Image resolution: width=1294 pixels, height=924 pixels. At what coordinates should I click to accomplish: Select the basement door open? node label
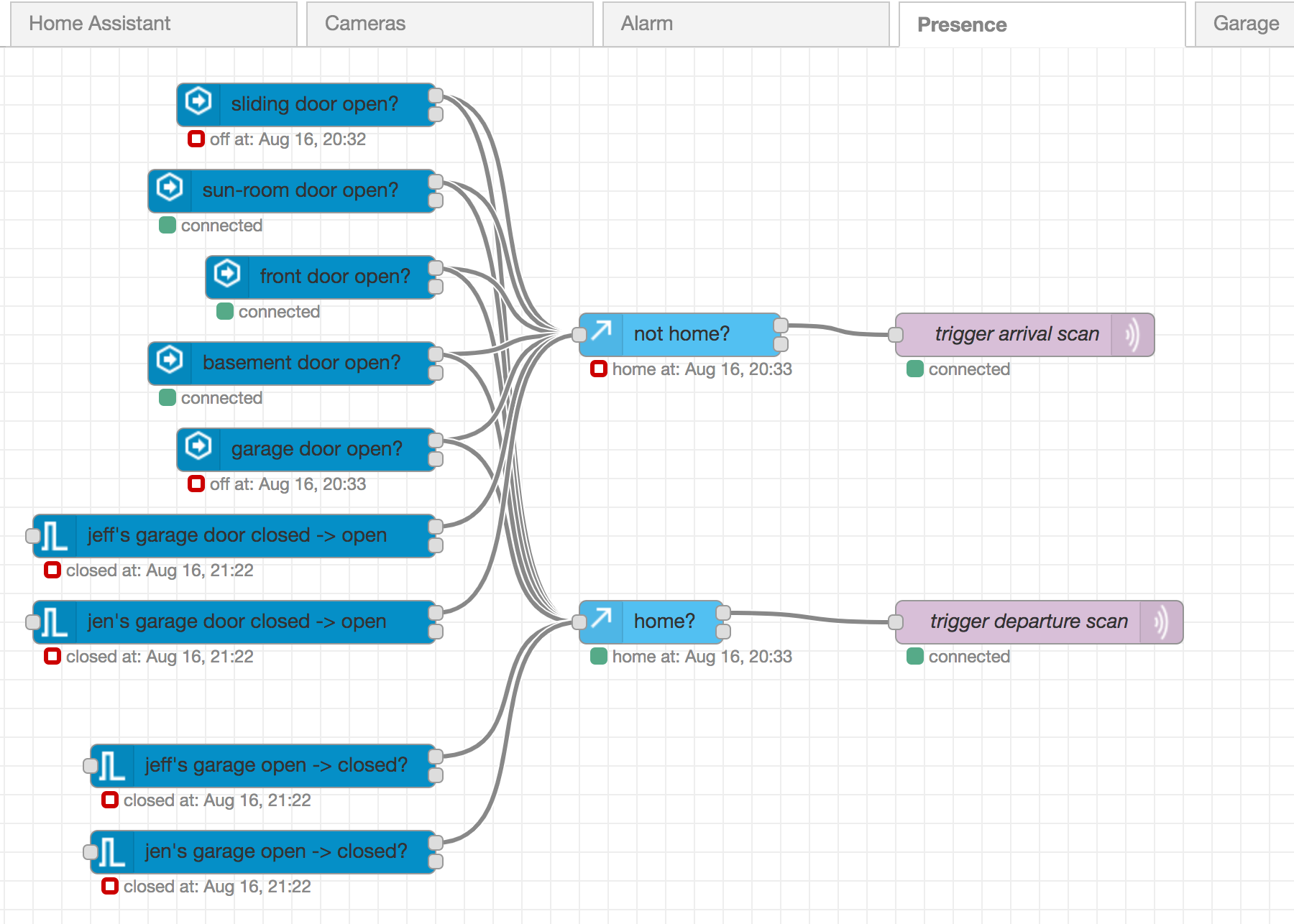click(x=301, y=363)
